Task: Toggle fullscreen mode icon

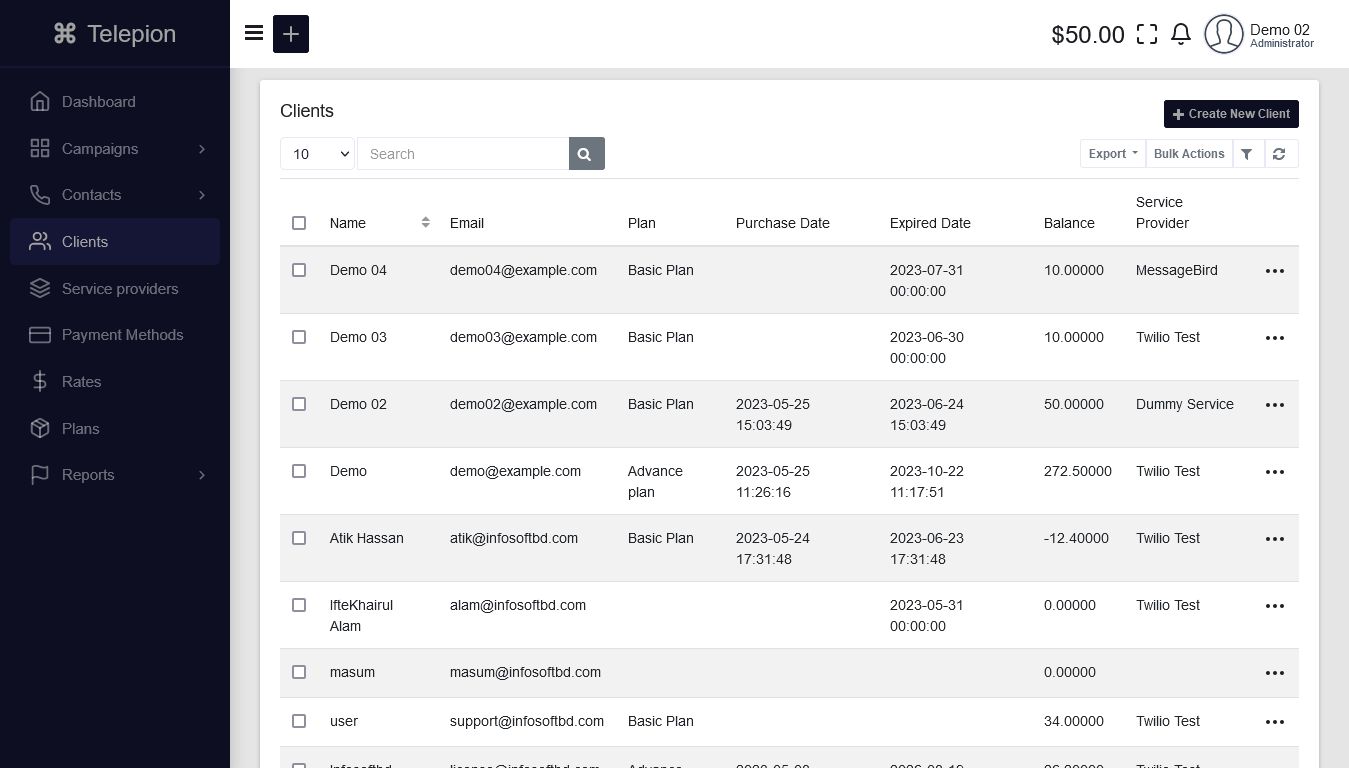Action: (1147, 34)
